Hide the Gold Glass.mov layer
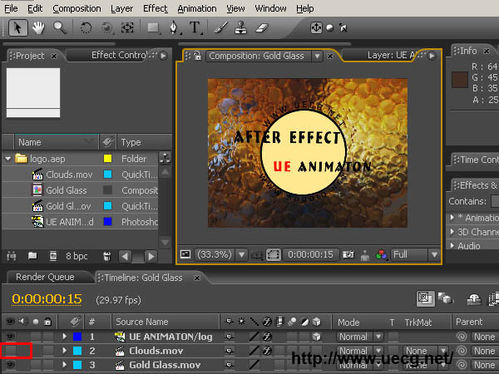Image resolution: width=499 pixels, height=374 pixels. pos(10,365)
